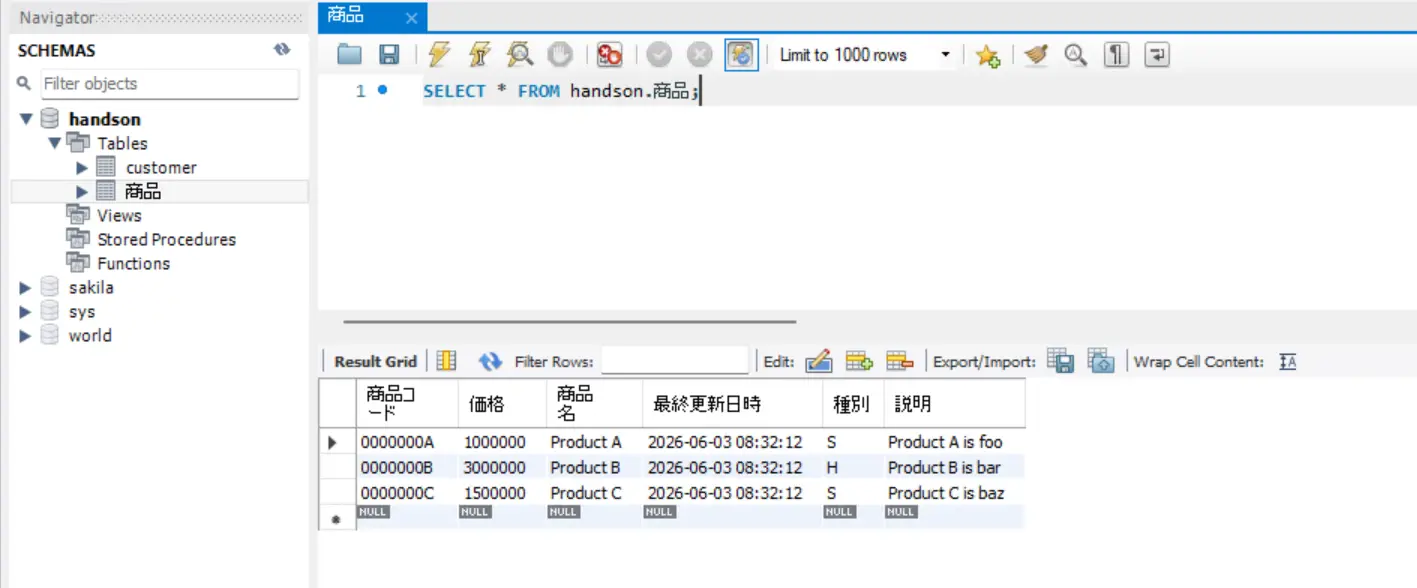The image size is (1417, 588).
Task: Expand the world schema
Action: [26, 336]
